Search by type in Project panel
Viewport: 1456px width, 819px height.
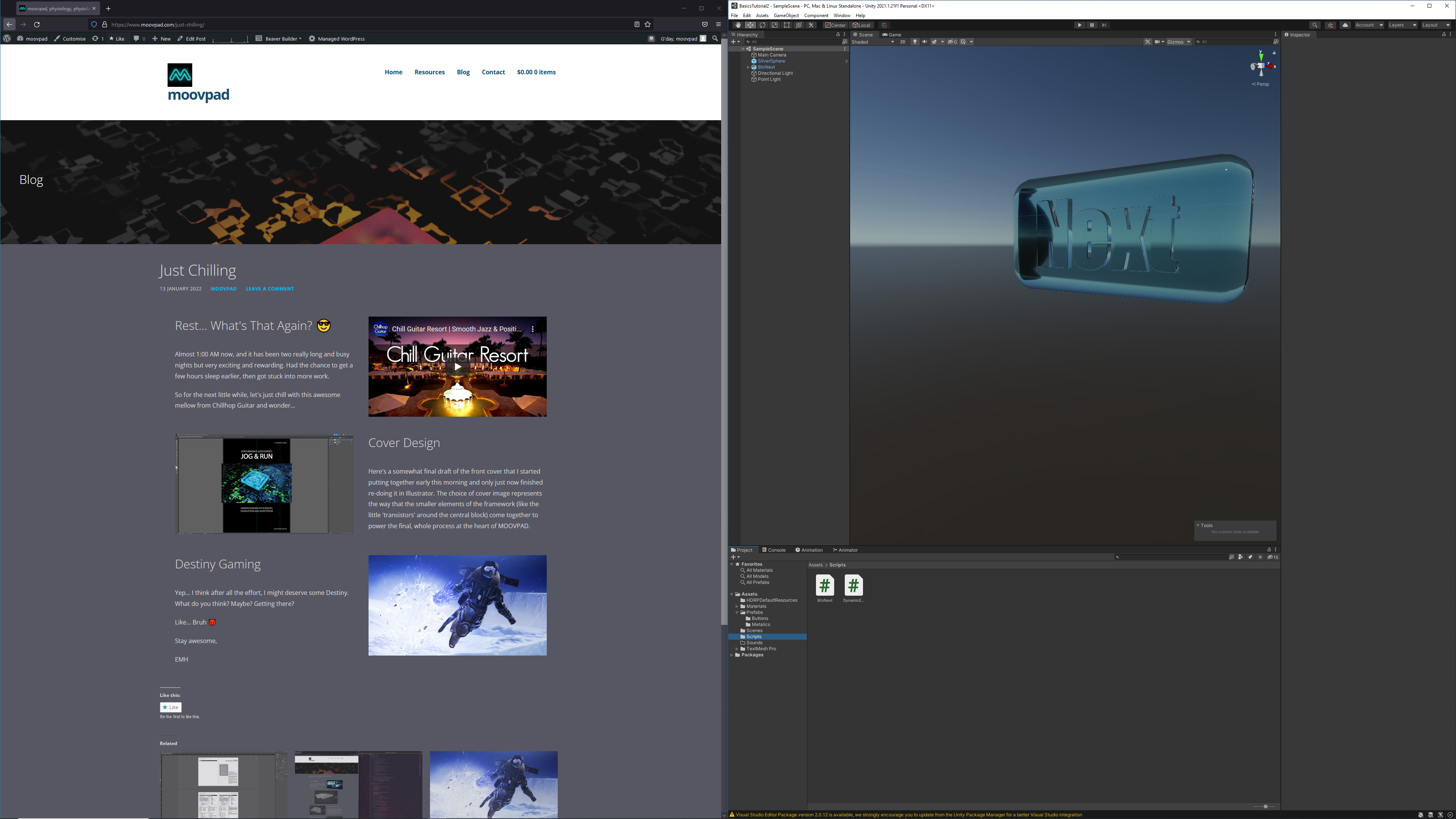[x=1240, y=557]
